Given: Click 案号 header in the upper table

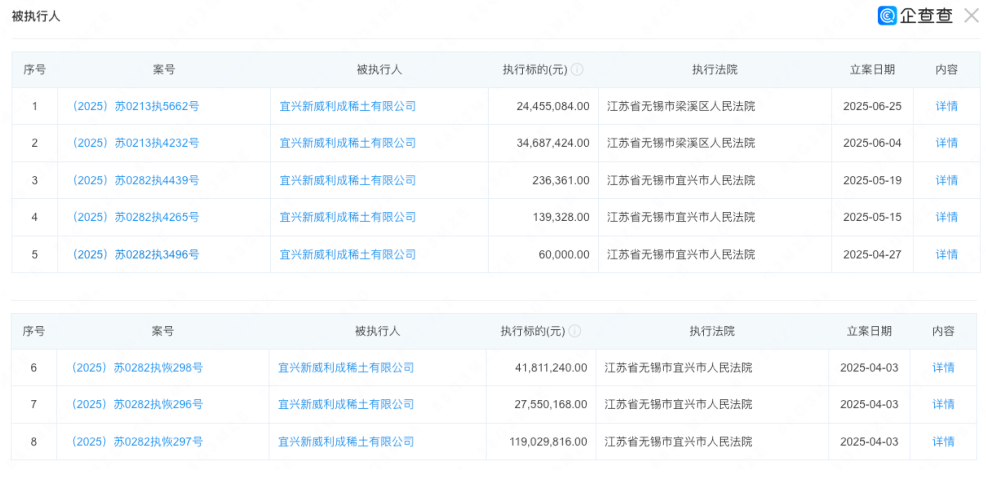Looking at the screenshot, I should [164, 70].
